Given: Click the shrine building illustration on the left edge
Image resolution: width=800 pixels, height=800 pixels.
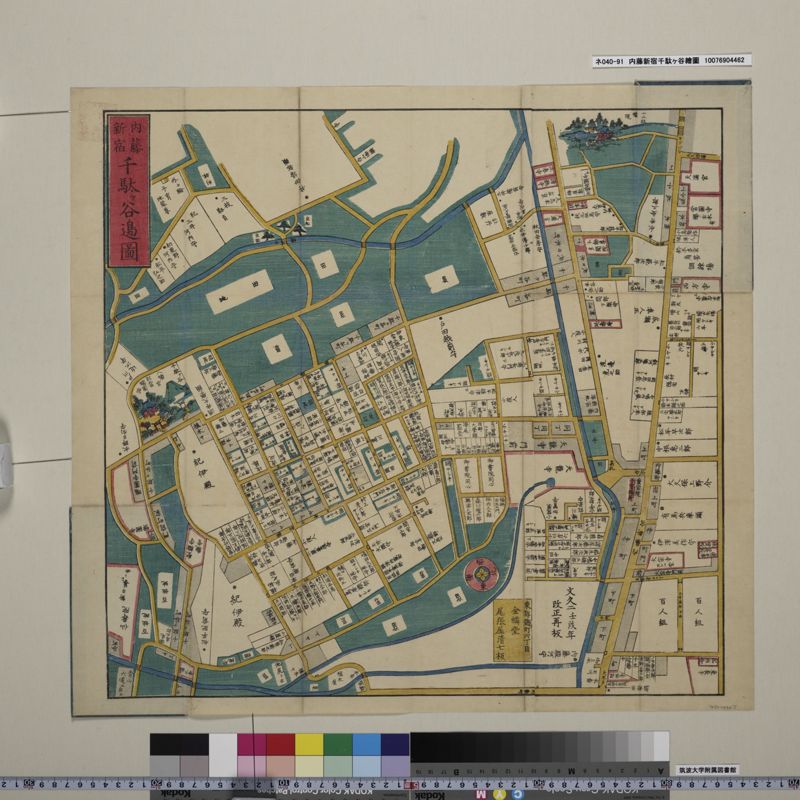Looking at the screenshot, I should (x=152, y=410).
